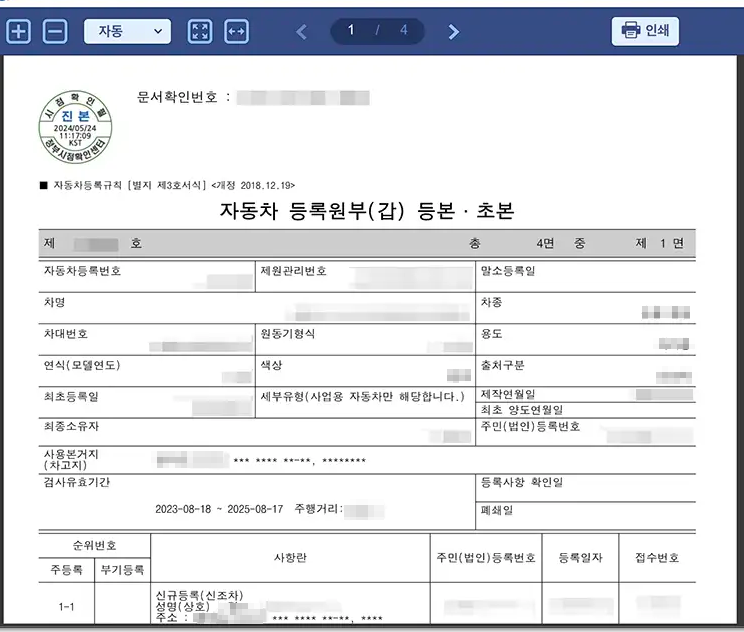
Task: Click the 사항란 column header
Action: pyautogui.click(x=290, y=558)
